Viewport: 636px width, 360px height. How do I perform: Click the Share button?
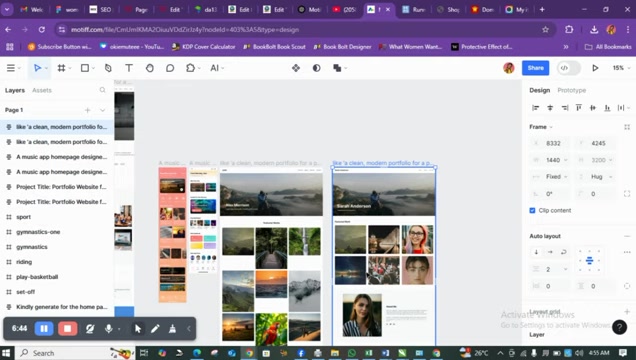535,68
